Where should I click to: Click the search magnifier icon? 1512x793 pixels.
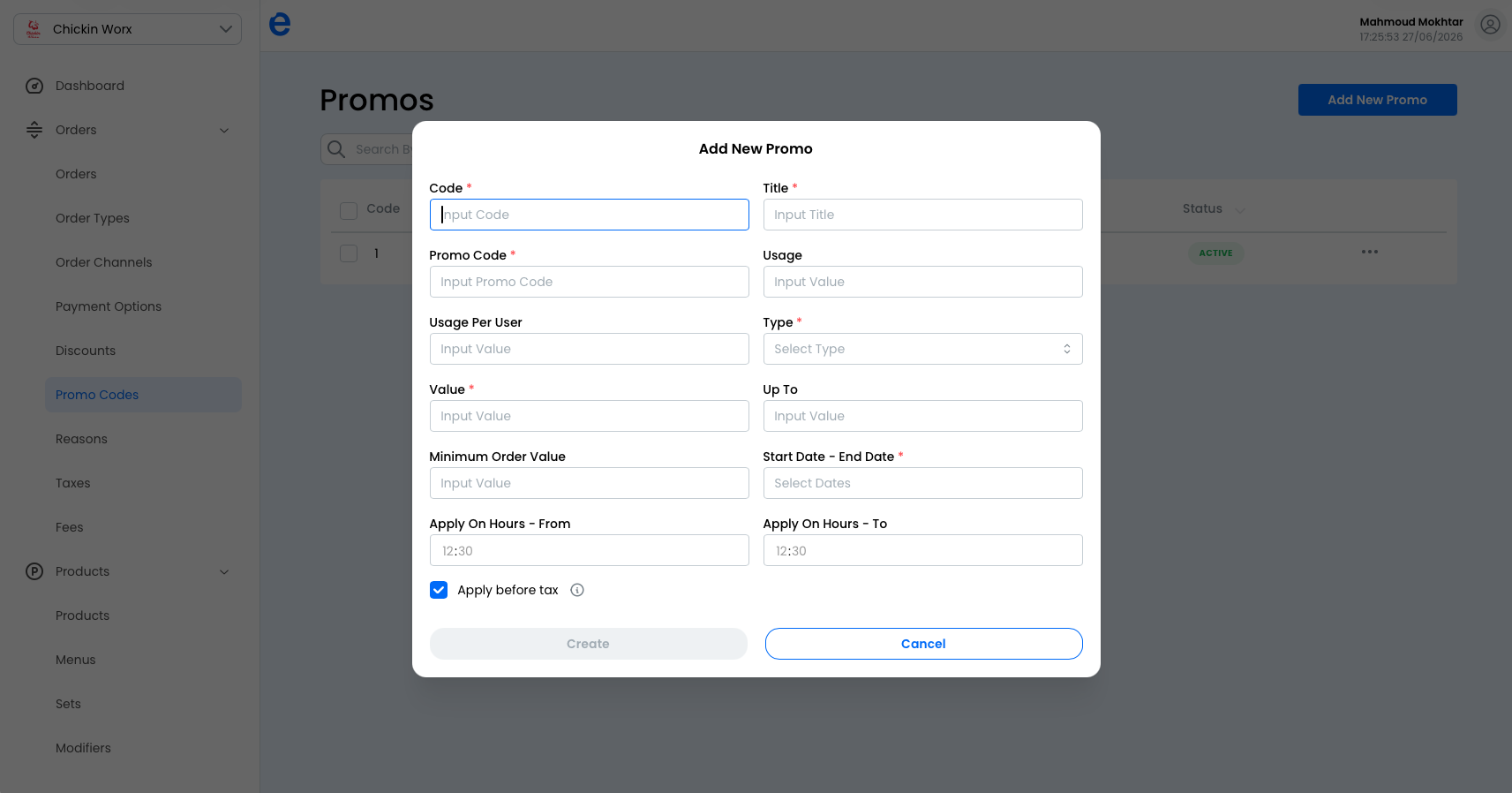(336, 149)
